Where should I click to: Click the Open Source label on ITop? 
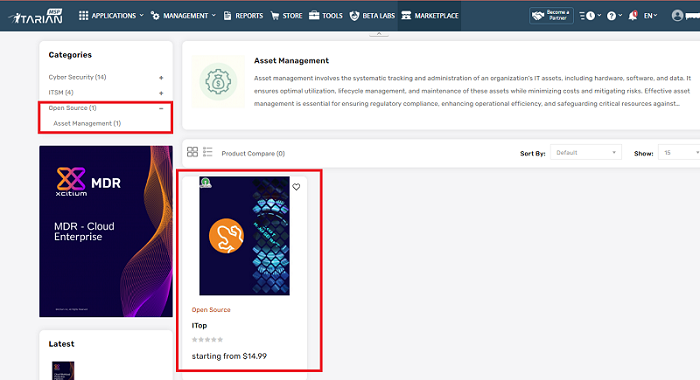coord(211,309)
